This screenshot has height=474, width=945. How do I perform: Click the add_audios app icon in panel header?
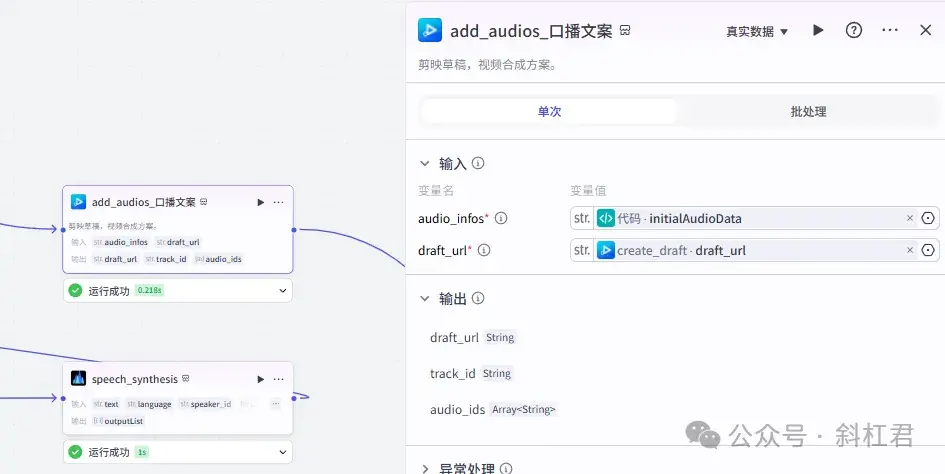[430, 30]
